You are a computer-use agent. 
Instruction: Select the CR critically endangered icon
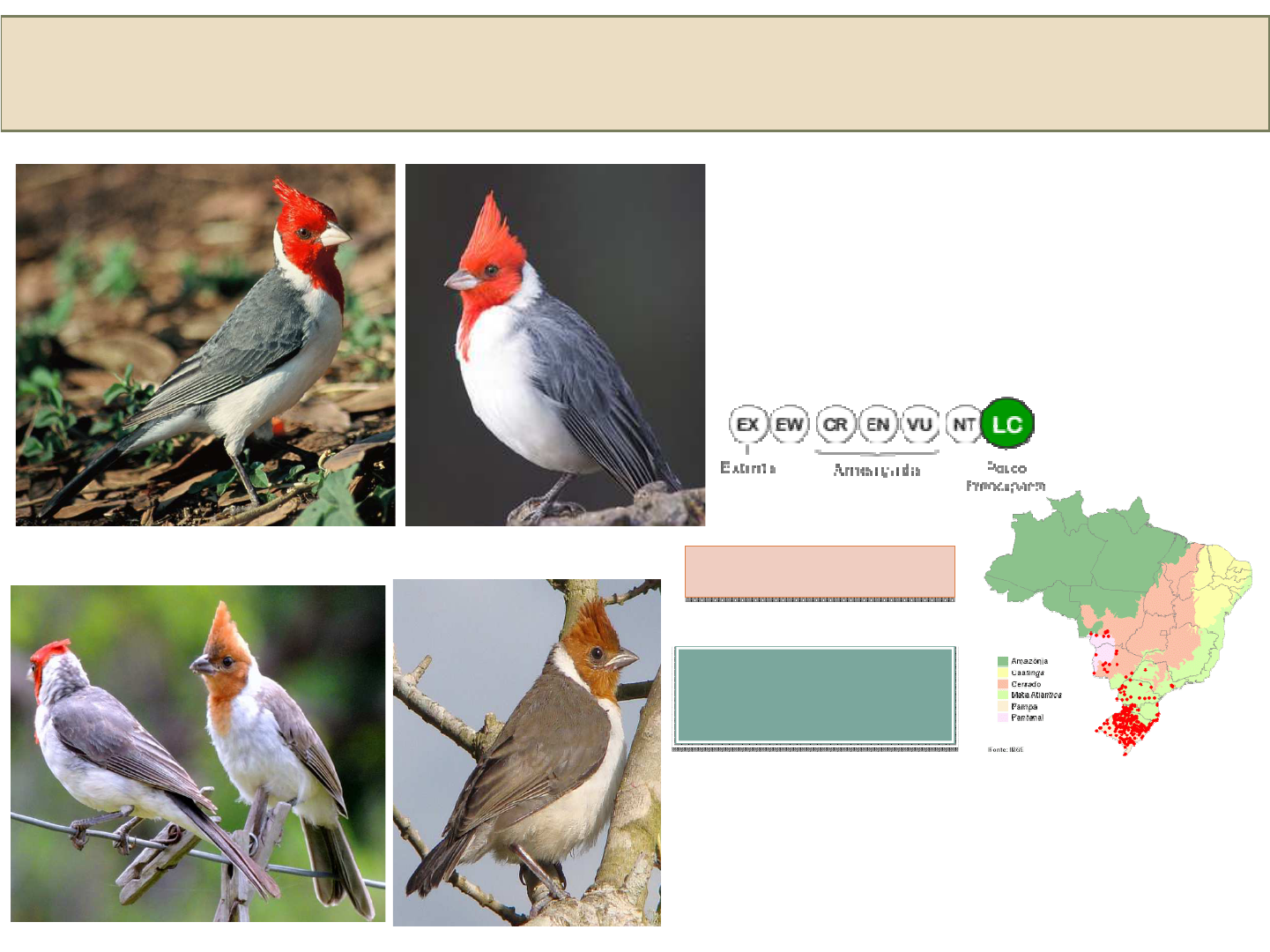click(836, 424)
